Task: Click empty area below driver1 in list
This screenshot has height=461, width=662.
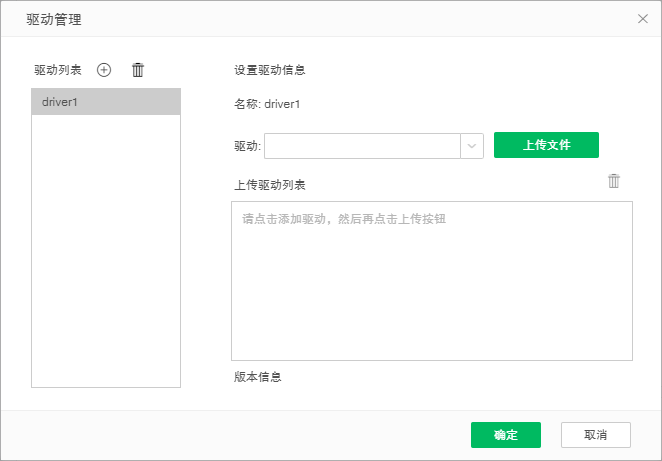Action: click(x=106, y=250)
